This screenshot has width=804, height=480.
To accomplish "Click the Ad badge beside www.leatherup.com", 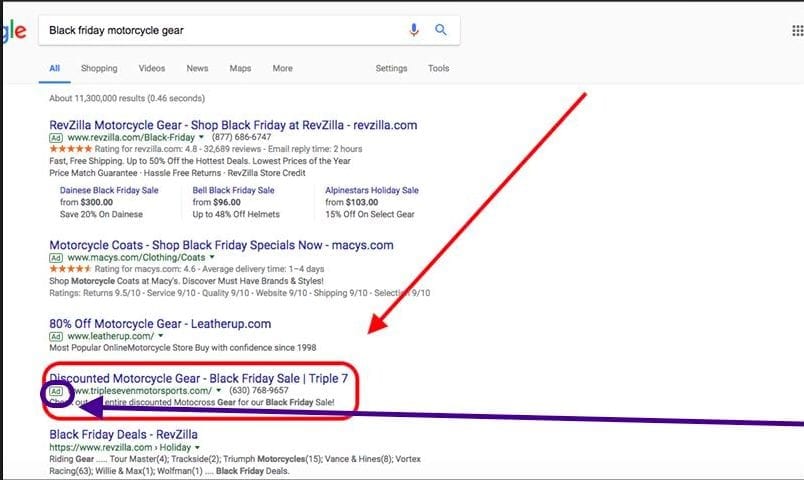I will coord(56,336).
